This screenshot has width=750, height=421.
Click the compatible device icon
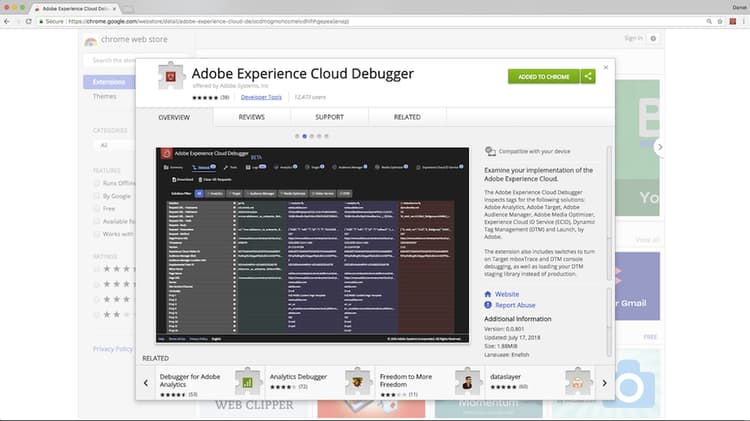[490, 151]
